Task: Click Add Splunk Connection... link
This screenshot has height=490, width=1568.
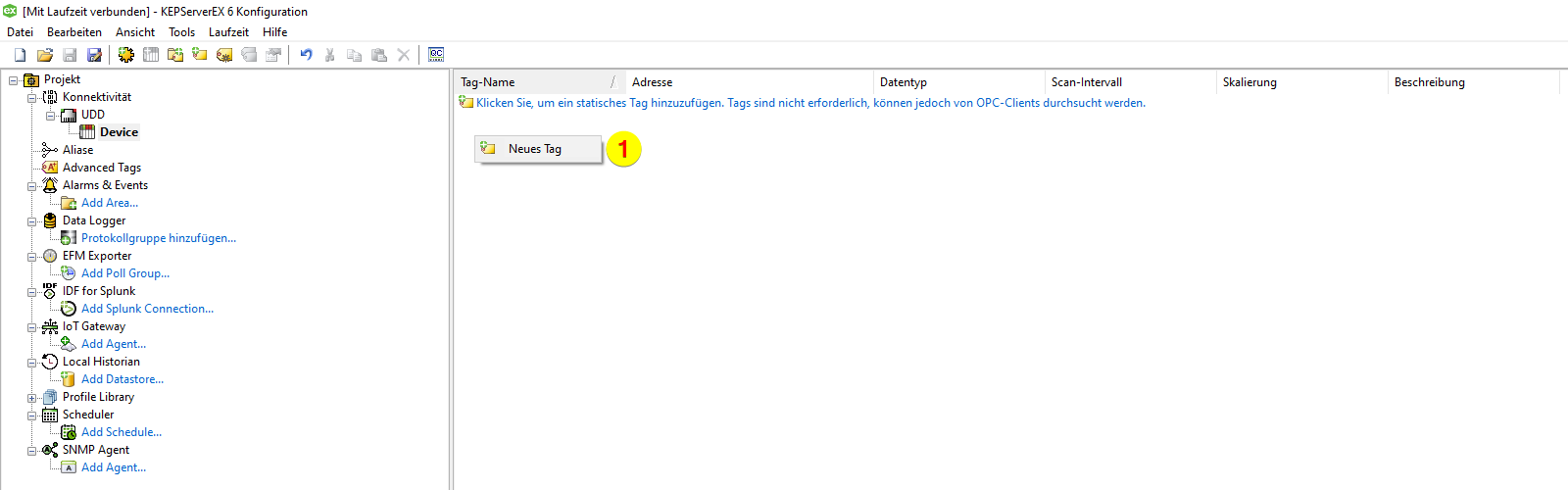Action: coord(147,309)
